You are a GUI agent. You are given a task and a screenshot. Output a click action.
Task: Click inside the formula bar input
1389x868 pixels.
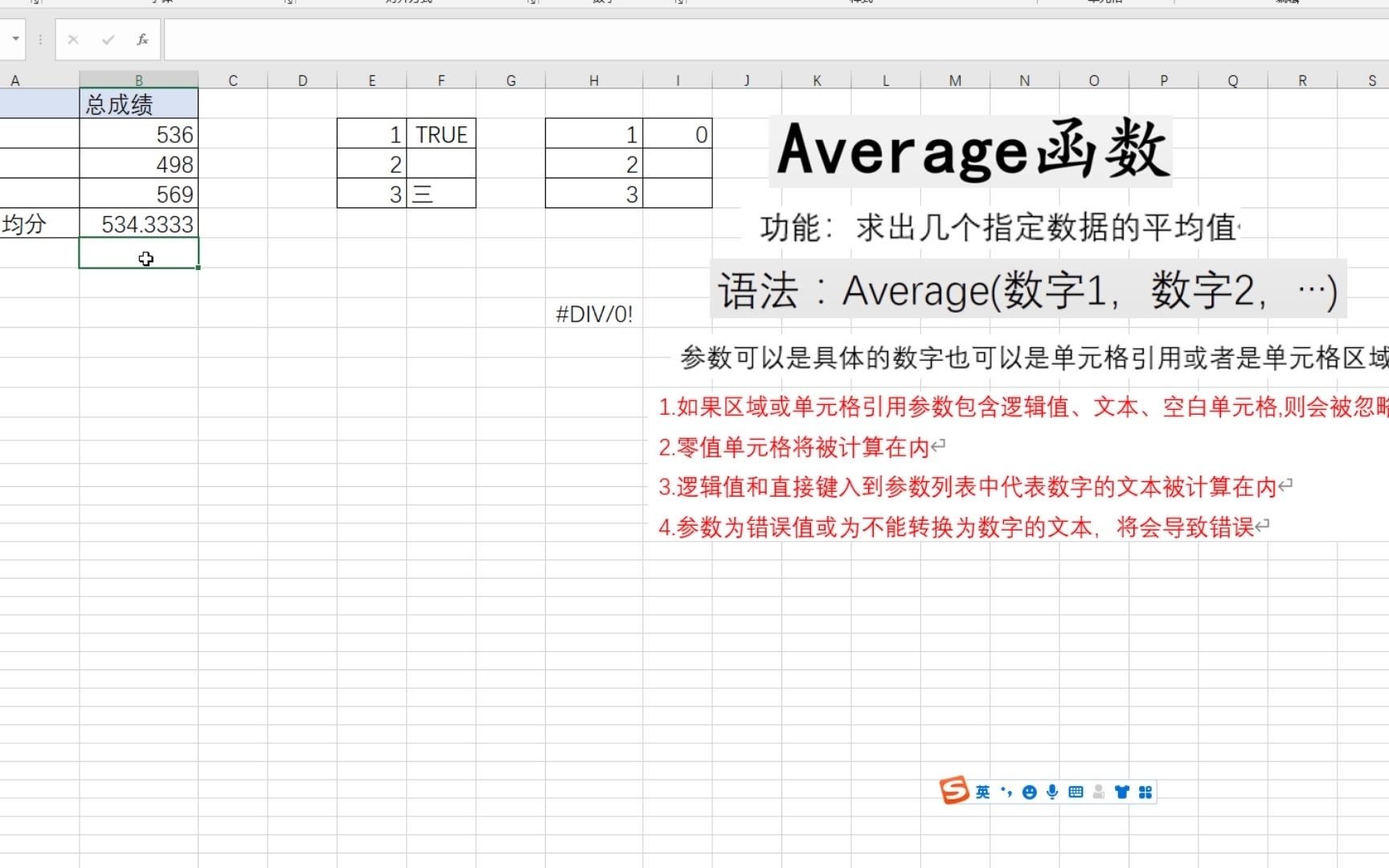coord(776,39)
